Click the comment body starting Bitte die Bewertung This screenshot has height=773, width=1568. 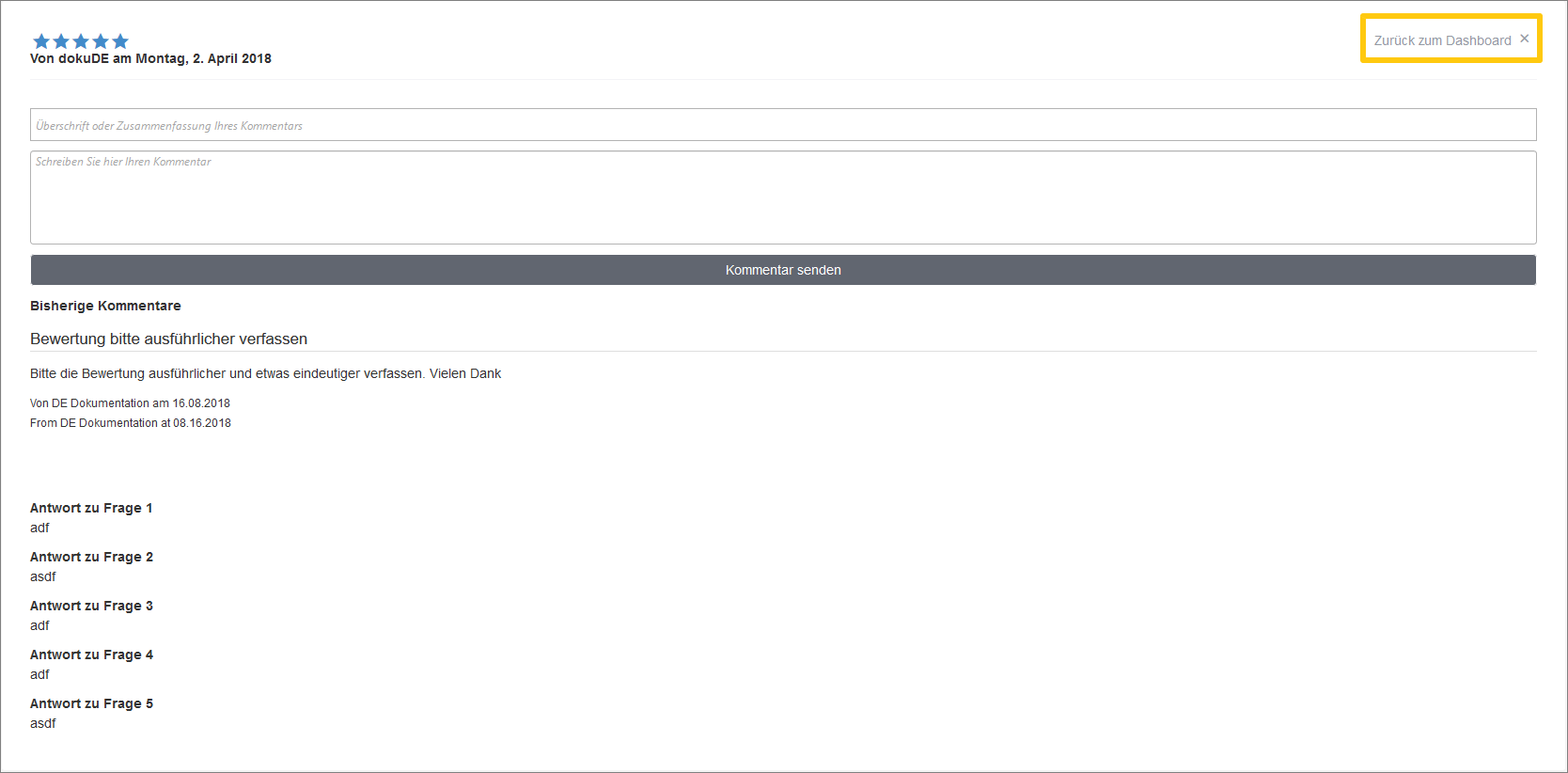(266, 373)
